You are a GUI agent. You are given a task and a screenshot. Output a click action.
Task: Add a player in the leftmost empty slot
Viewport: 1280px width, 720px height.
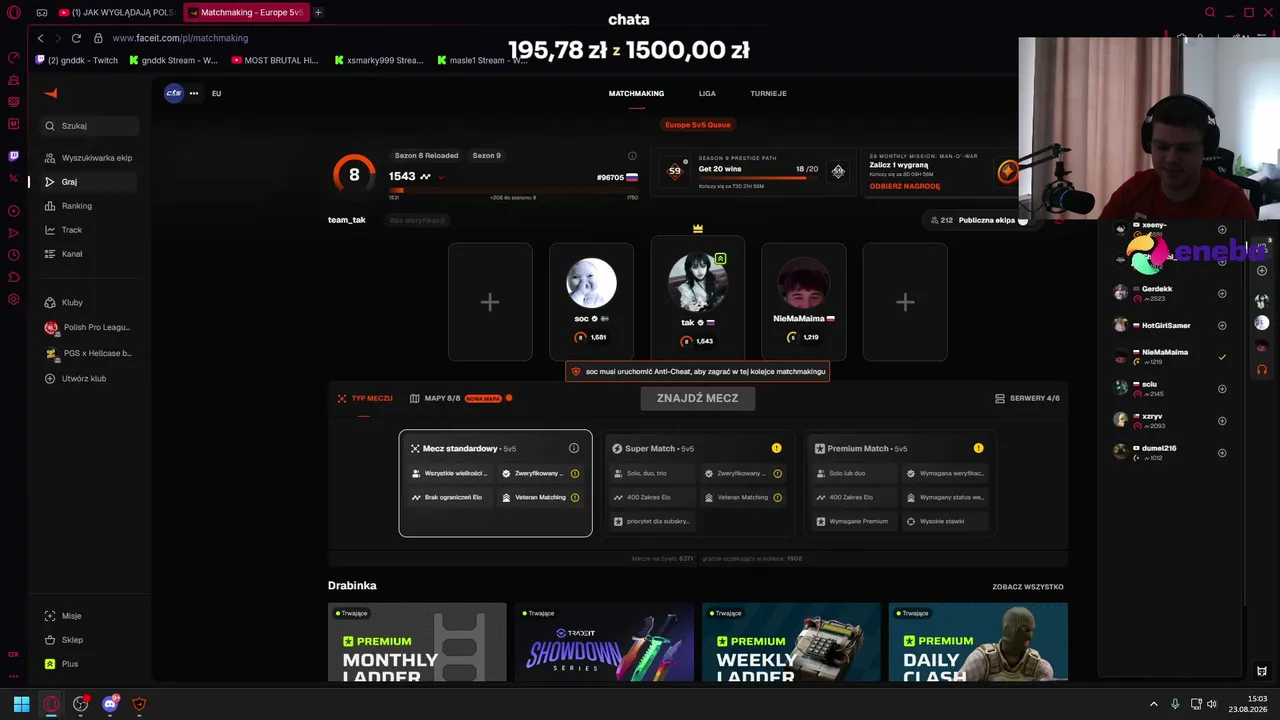pyautogui.click(x=490, y=302)
